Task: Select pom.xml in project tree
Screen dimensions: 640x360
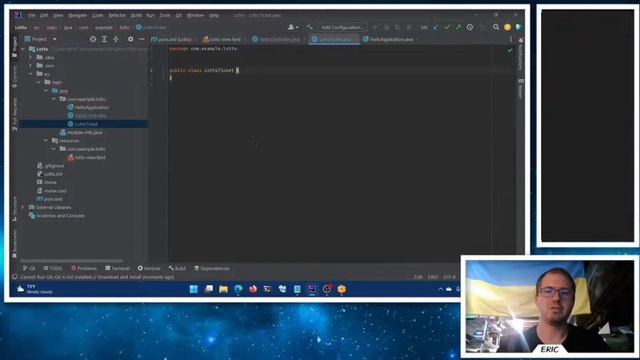Action: 50,199
